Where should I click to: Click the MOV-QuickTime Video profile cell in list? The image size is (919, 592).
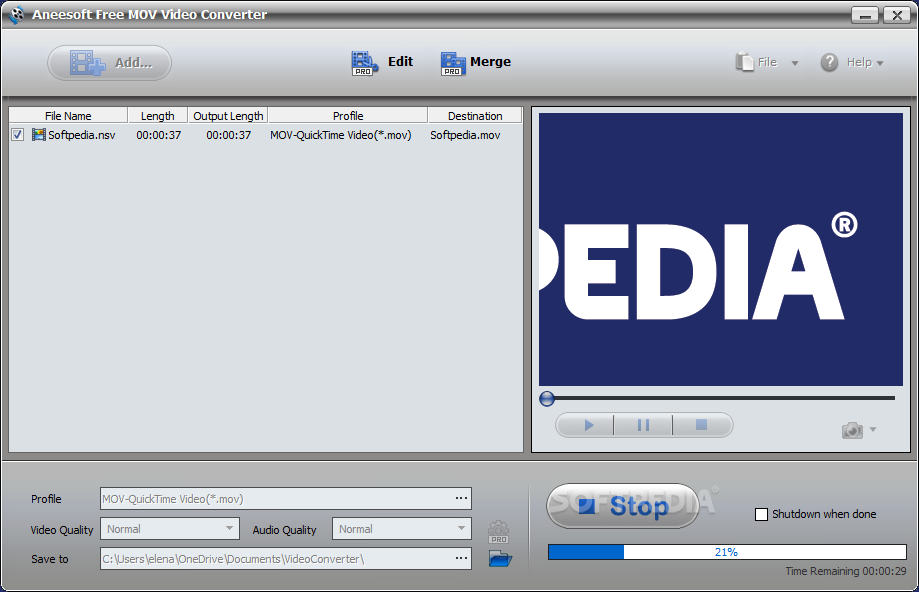341,135
